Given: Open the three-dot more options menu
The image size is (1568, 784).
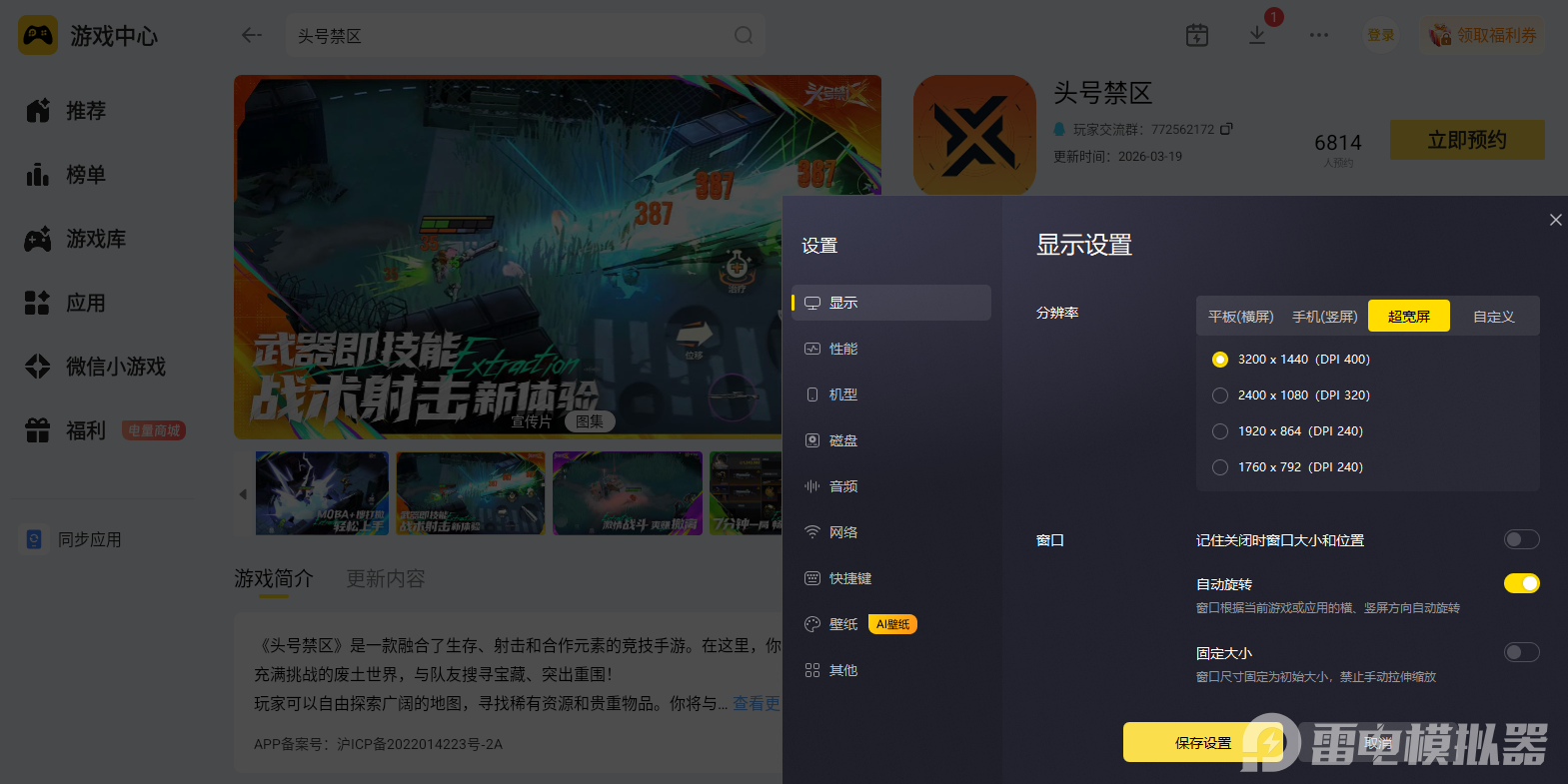Looking at the screenshot, I should click(1319, 35).
